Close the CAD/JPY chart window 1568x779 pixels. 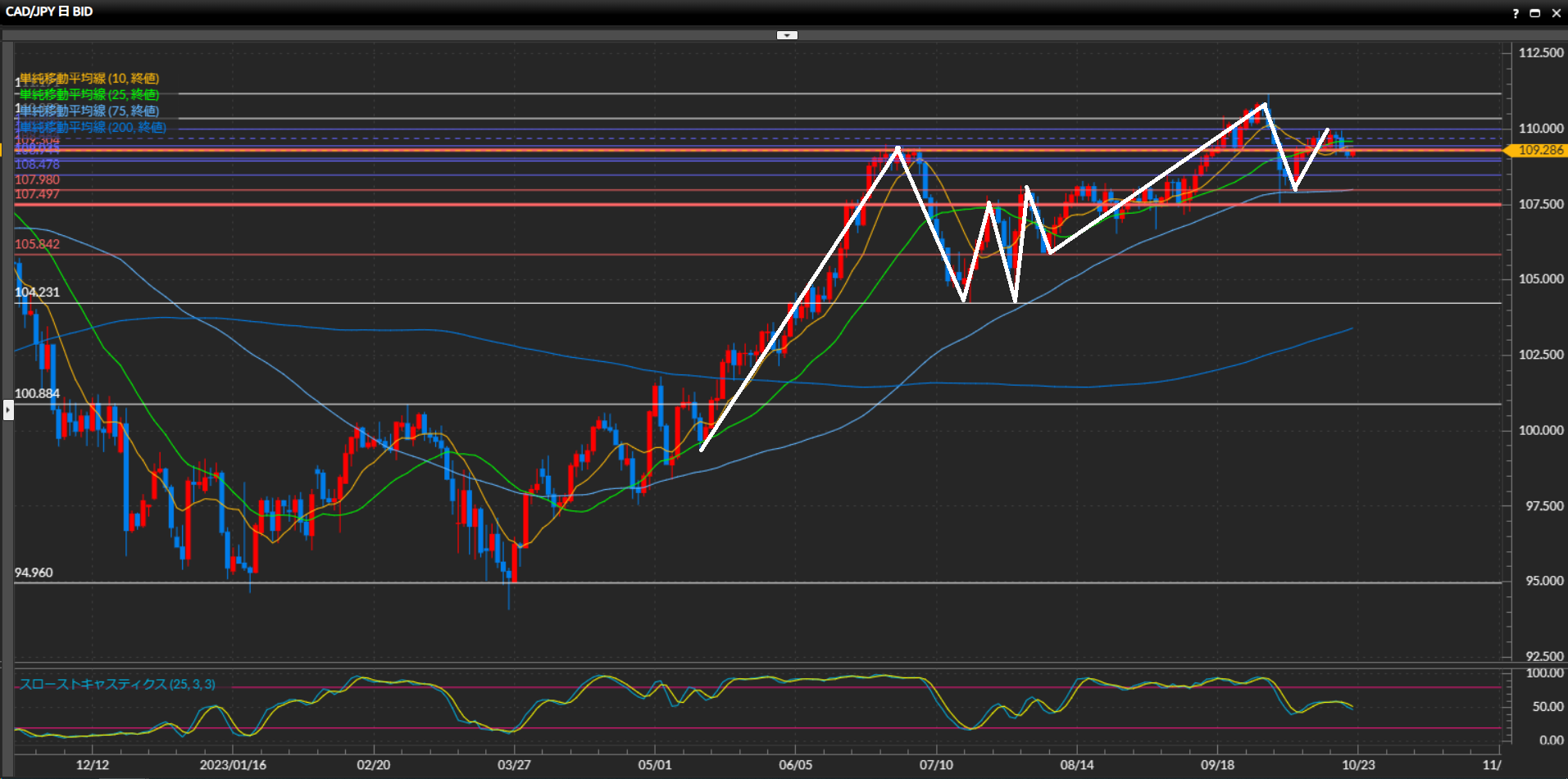point(1556,13)
